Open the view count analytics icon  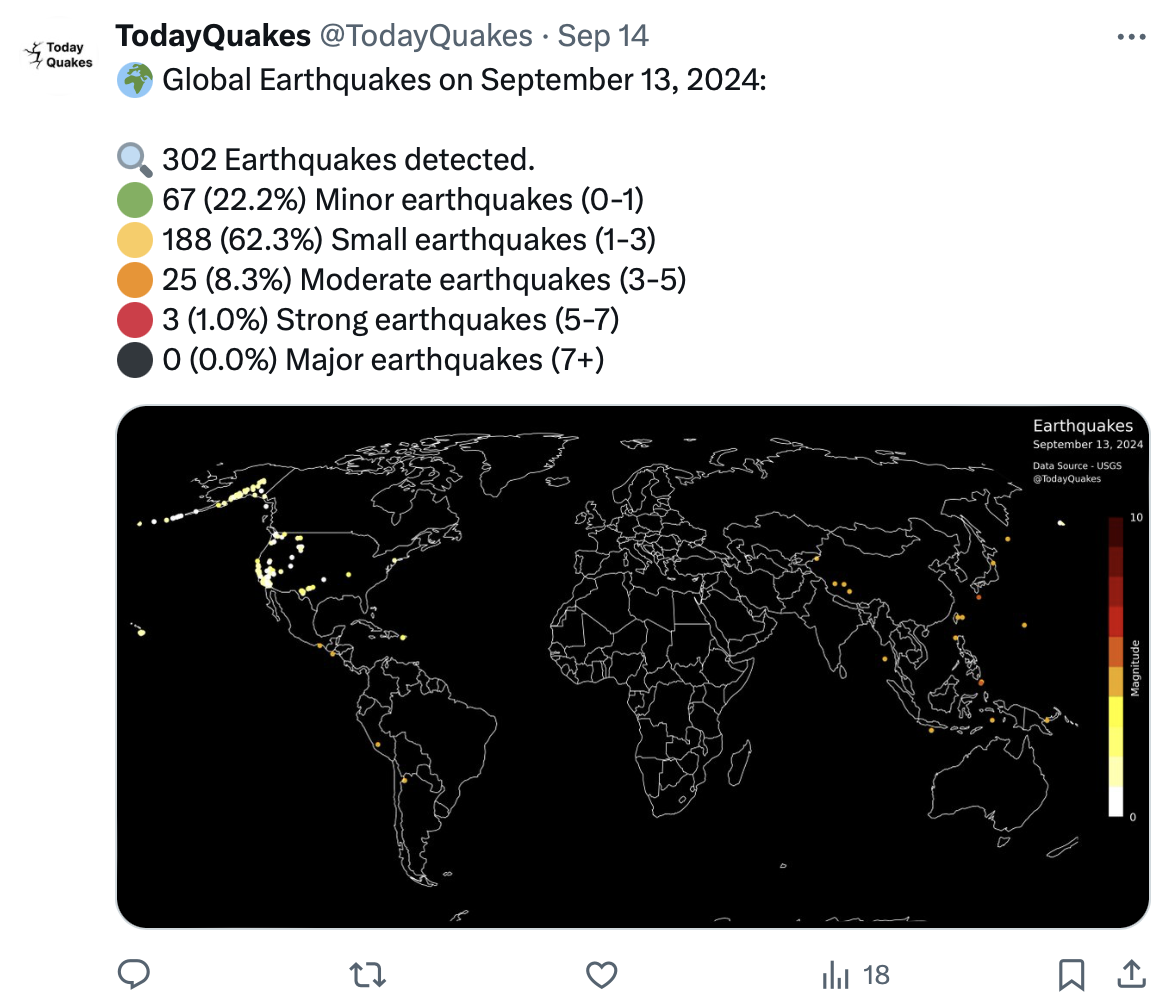(835, 974)
